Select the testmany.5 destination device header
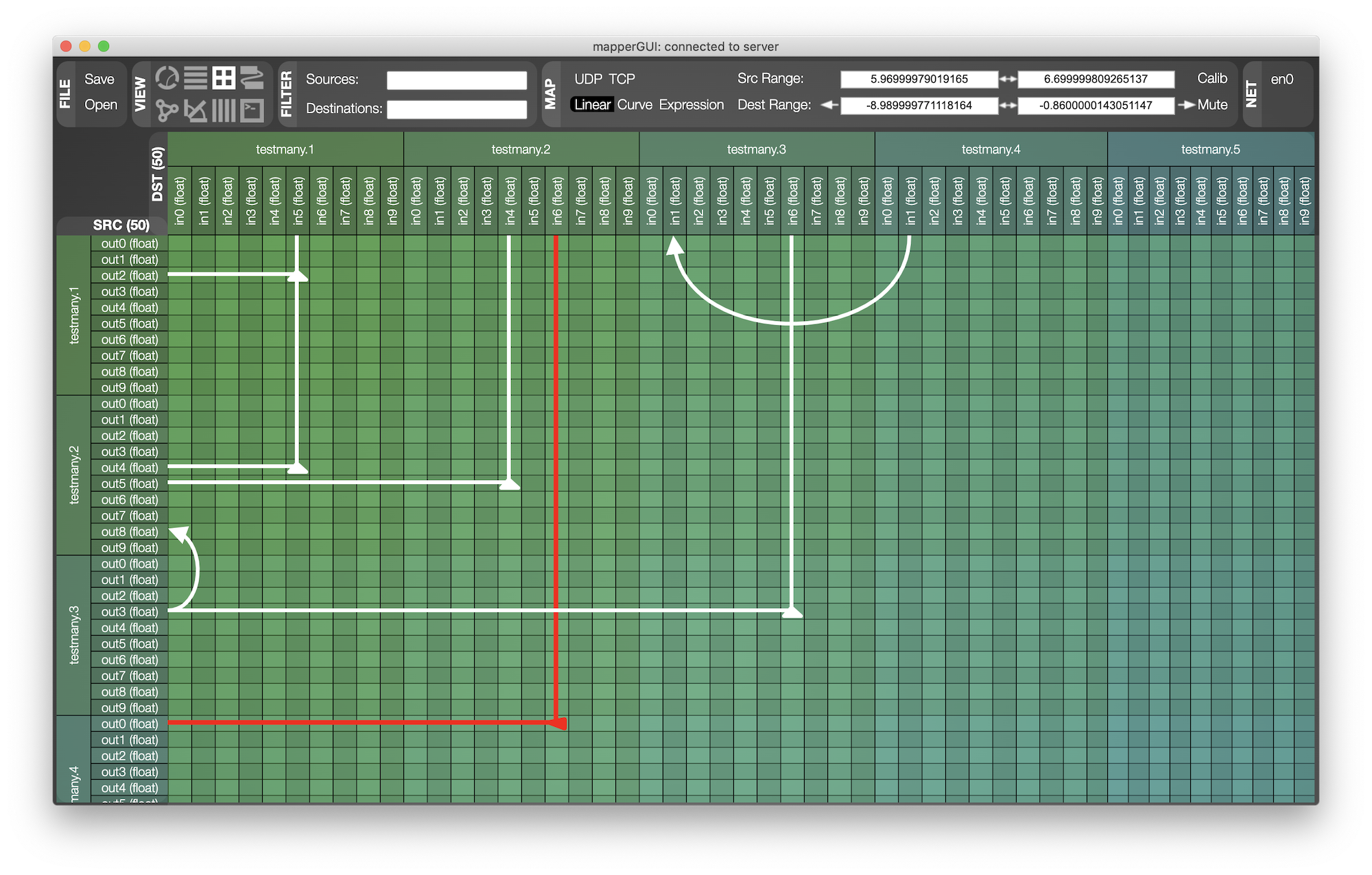The image size is (1372, 875). tap(1210, 149)
